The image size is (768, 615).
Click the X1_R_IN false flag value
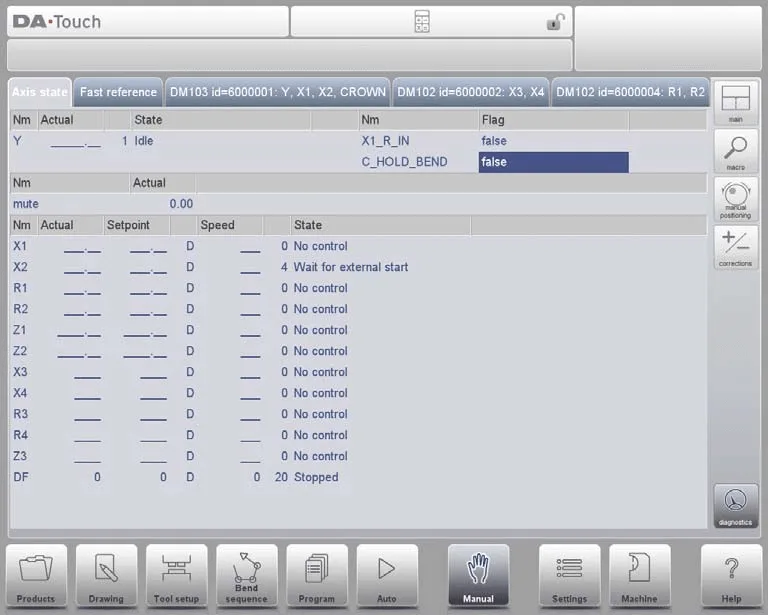click(x=494, y=141)
